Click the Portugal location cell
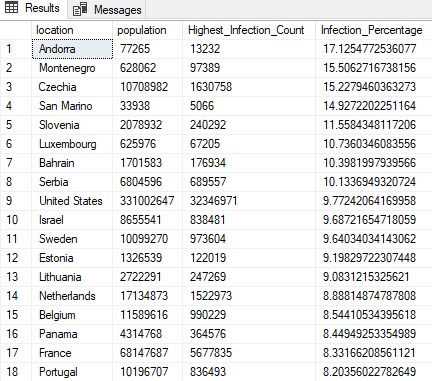Image resolution: width=432 pixels, height=381 pixels. coord(72,372)
